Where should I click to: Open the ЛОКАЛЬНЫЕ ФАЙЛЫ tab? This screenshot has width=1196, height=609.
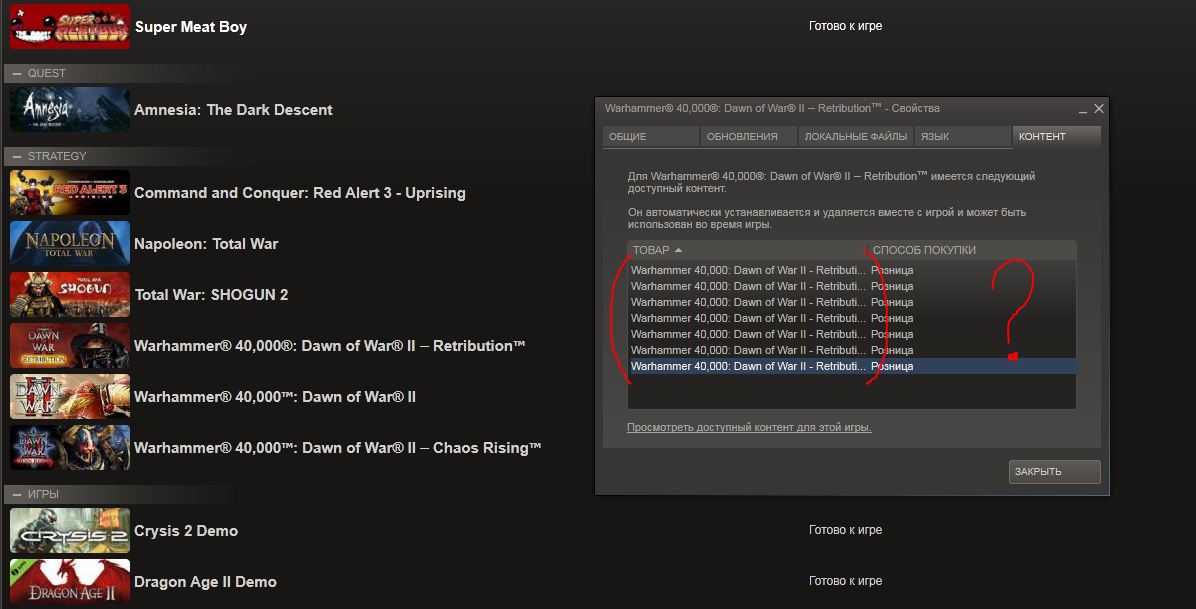pos(855,137)
